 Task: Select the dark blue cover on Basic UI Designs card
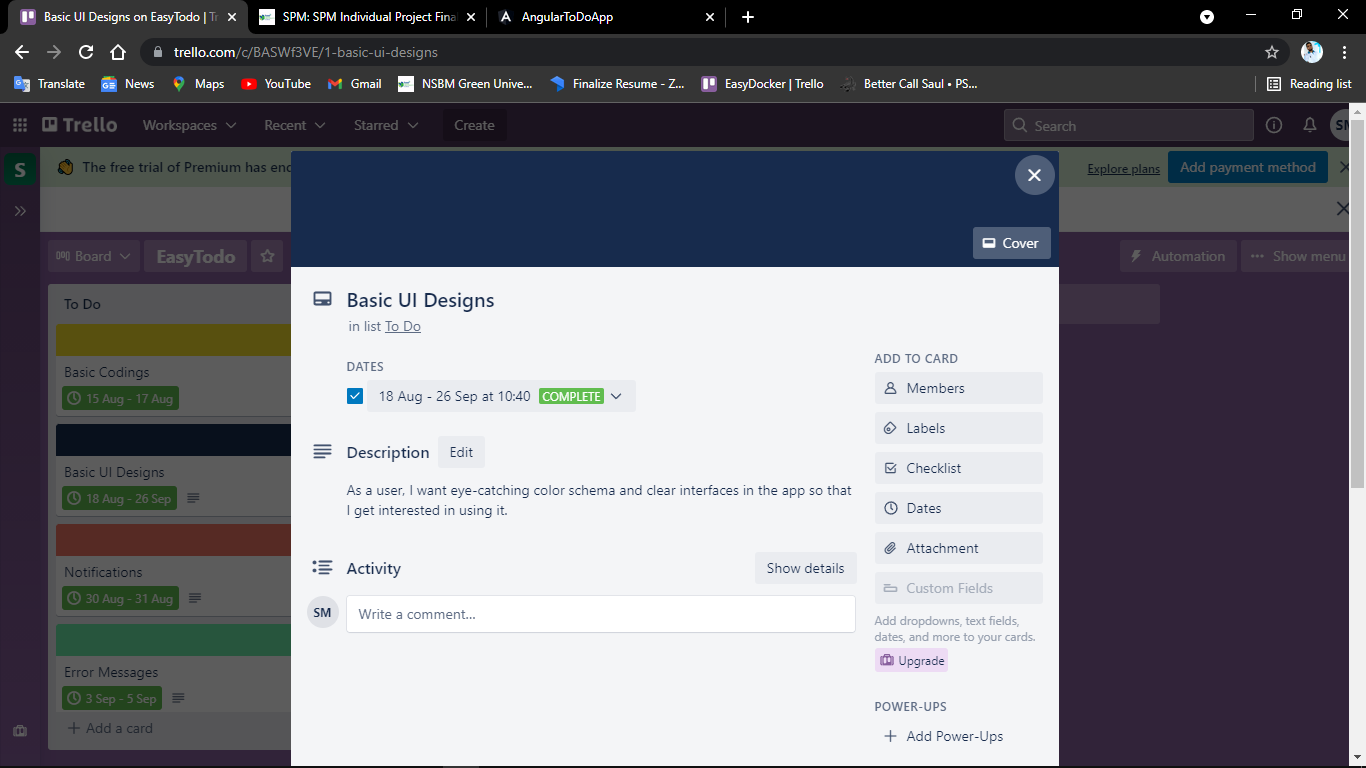173,440
